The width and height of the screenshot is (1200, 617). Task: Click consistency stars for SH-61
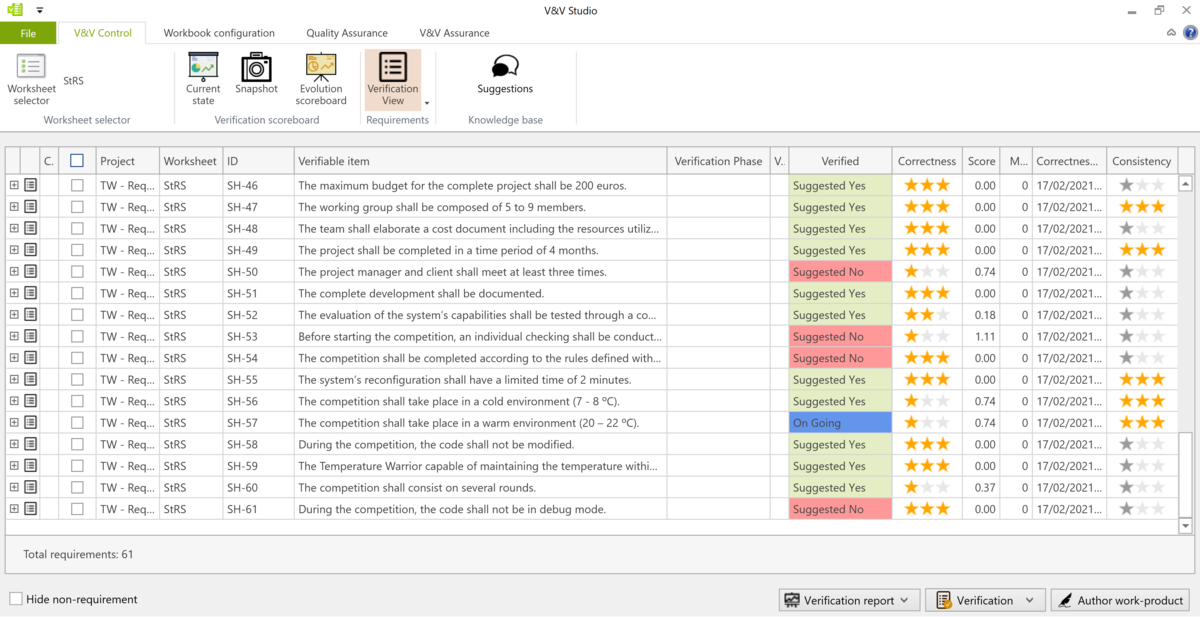tap(1142, 509)
